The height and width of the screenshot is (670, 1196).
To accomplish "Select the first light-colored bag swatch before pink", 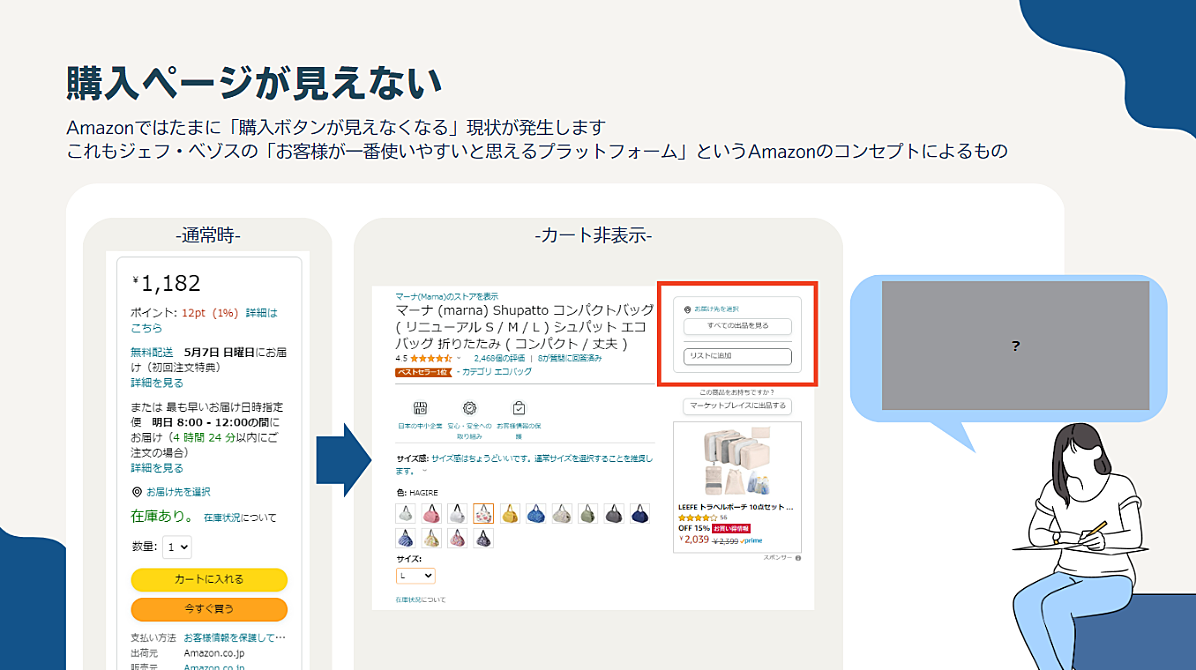I will [x=406, y=514].
